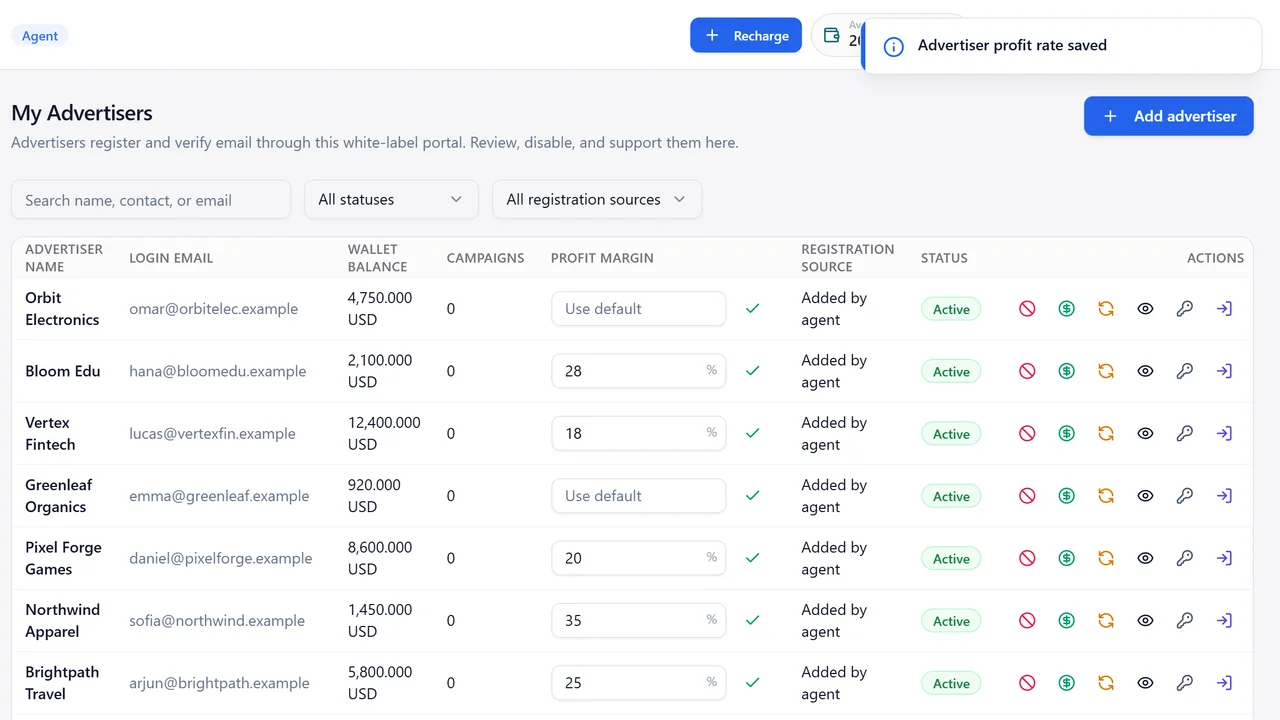
Task: Click the login arrow icon for Pixel Forge Games
Action: coord(1224,558)
